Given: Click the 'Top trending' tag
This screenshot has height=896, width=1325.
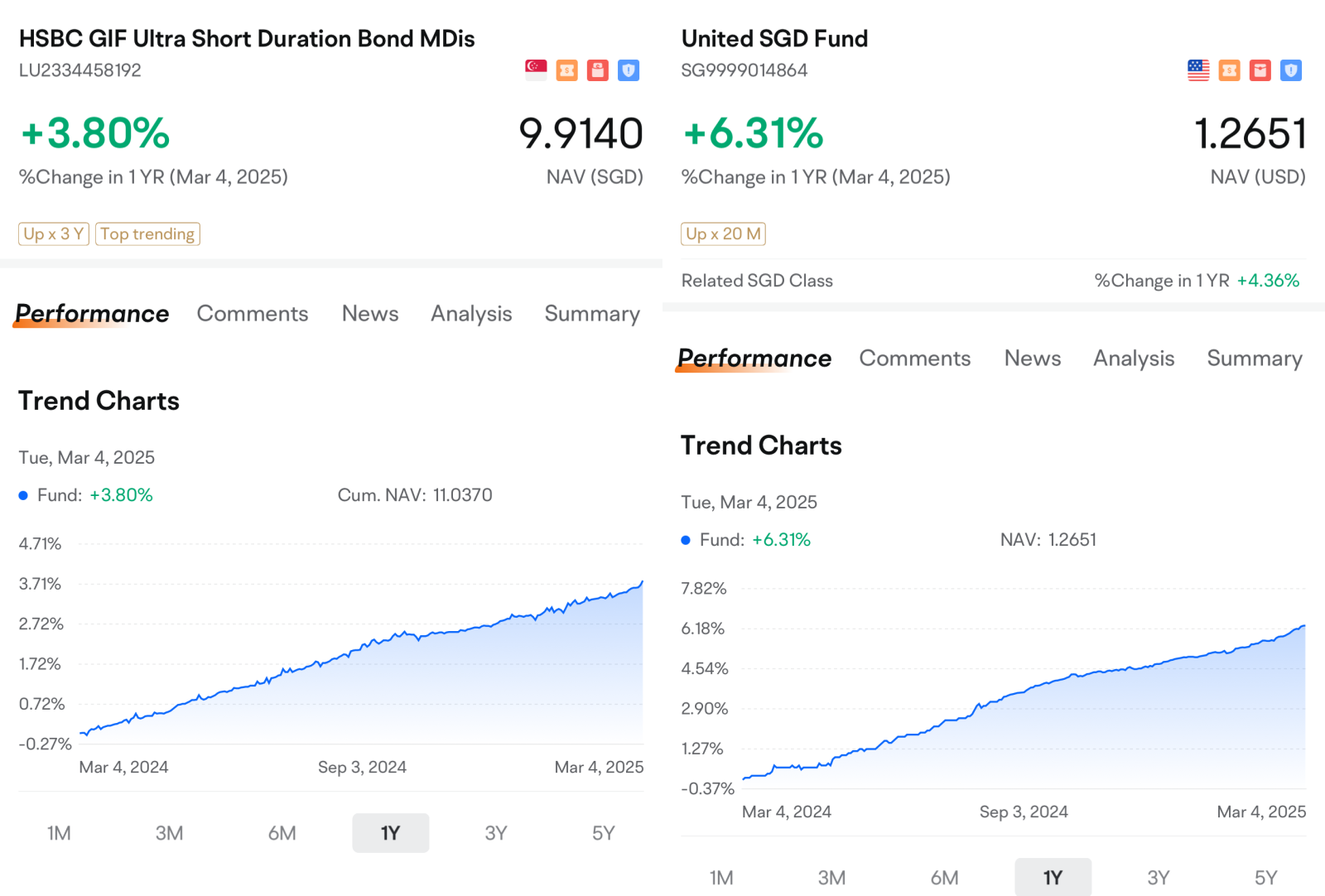Looking at the screenshot, I should pos(147,234).
